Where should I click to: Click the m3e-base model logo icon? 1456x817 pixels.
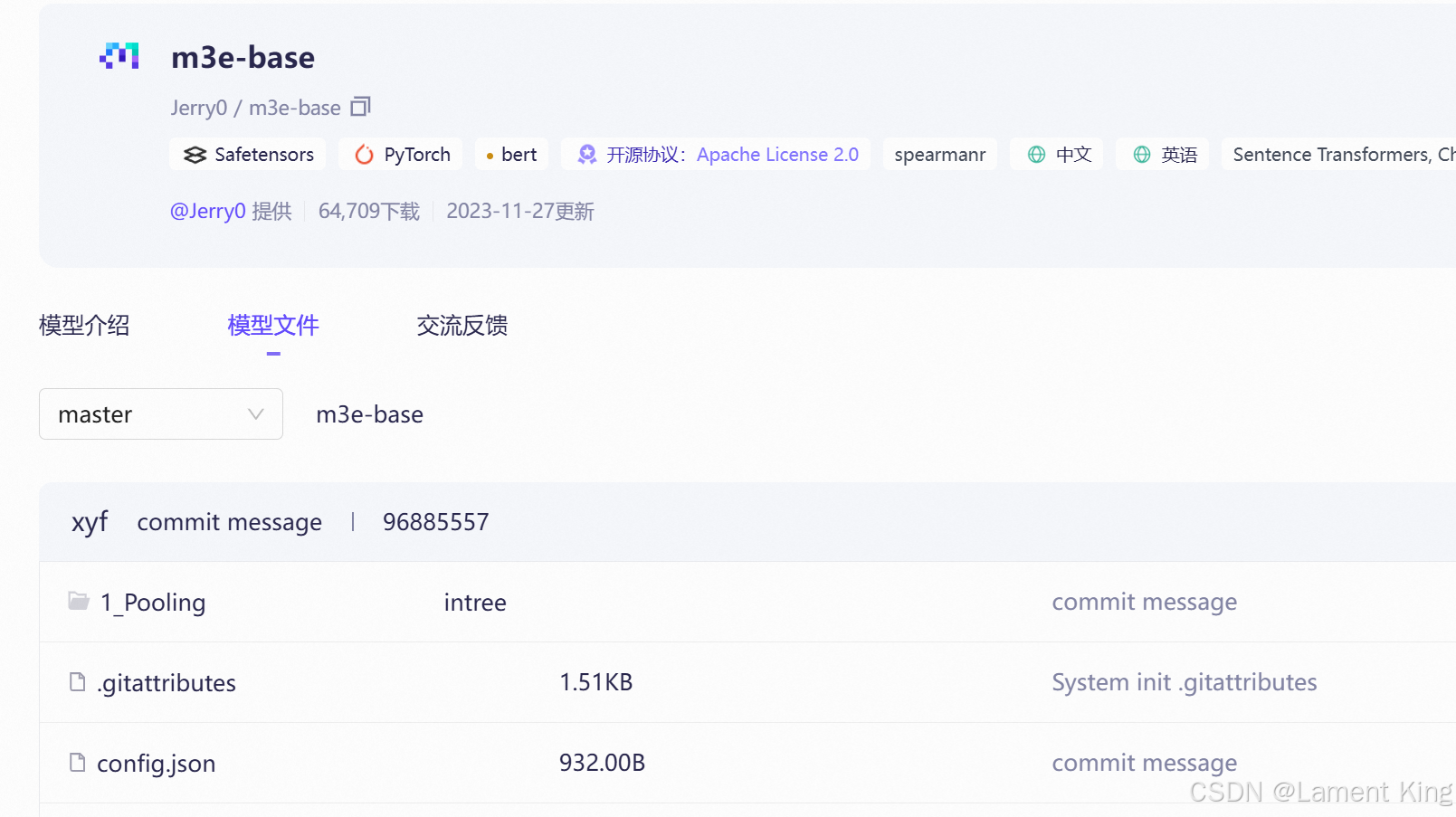coord(119,56)
